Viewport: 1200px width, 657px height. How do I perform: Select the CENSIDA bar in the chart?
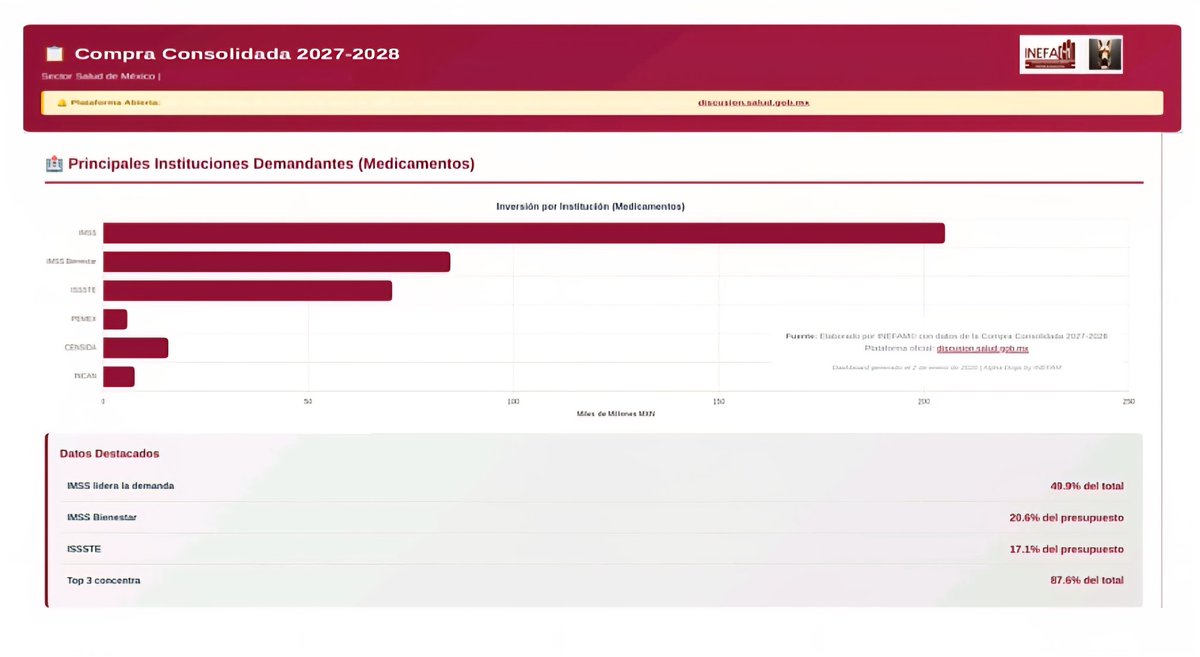(x=135, y=348)
